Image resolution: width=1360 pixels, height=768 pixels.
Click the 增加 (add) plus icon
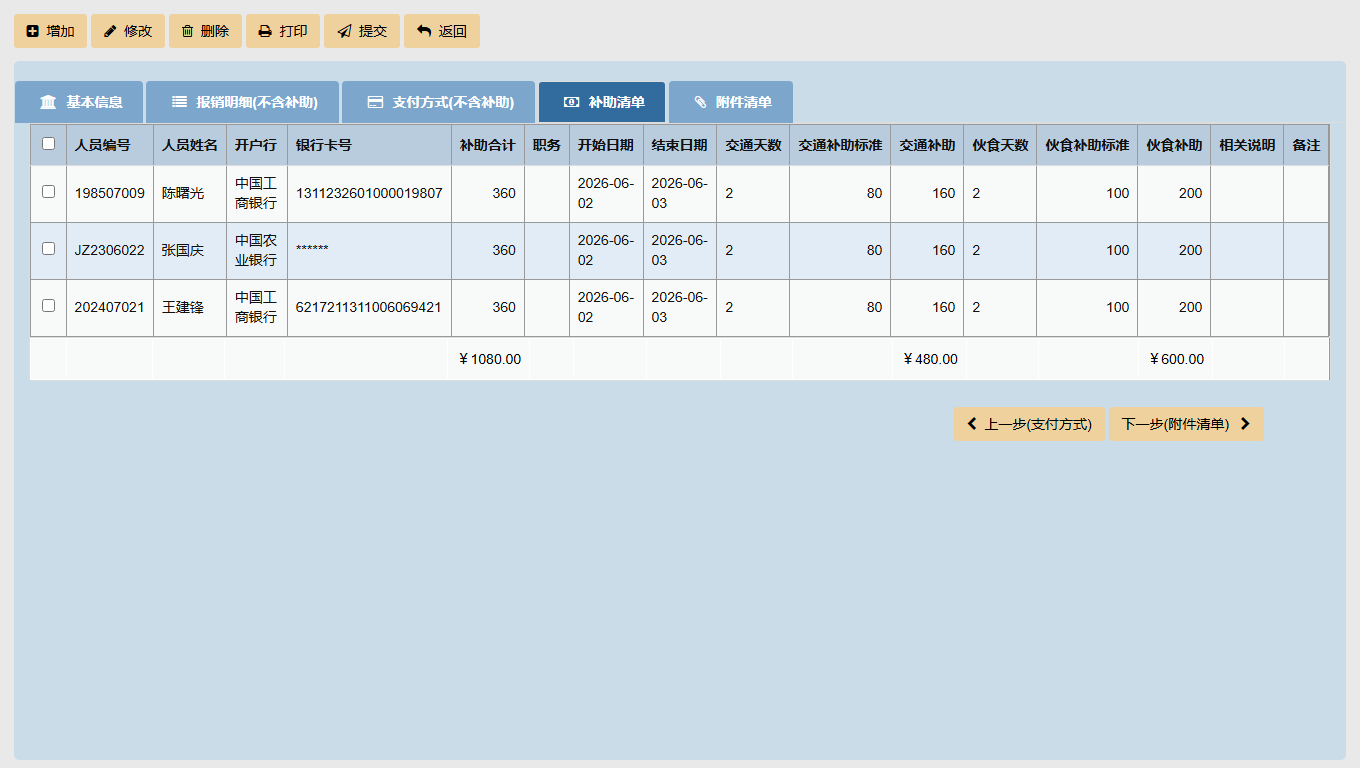pos(32,31)
